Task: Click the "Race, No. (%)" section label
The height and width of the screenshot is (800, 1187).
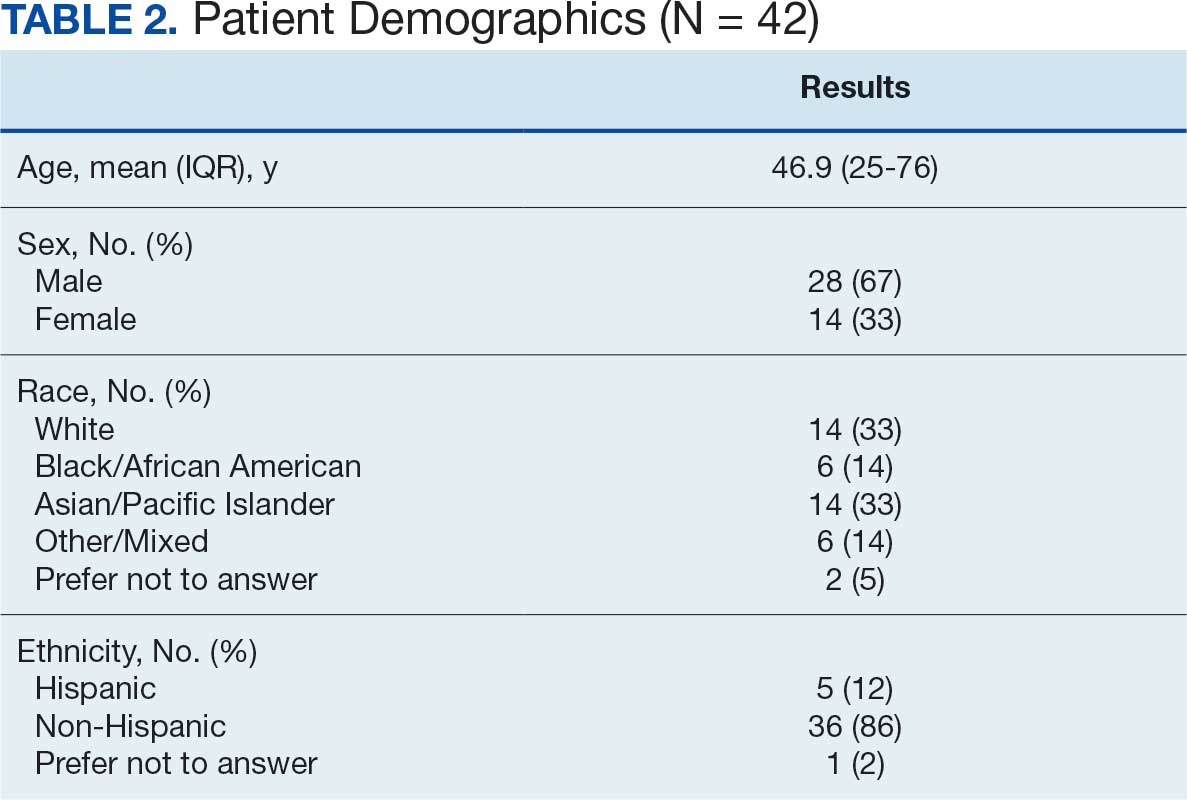Action: pyautogui.click(x=114, y=391)
